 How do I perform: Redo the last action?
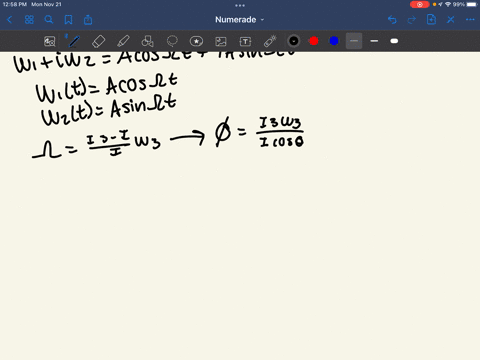(x=412, y=20)
